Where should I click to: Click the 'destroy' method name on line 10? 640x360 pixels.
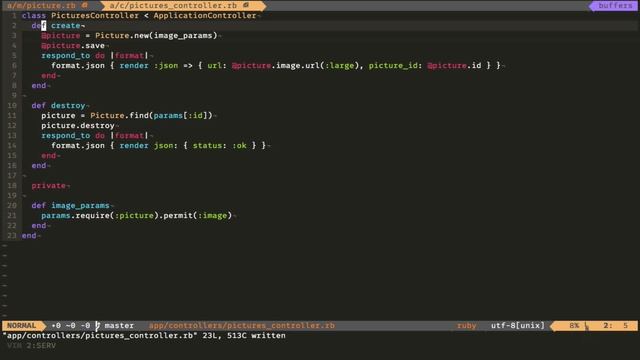(68, 106)
